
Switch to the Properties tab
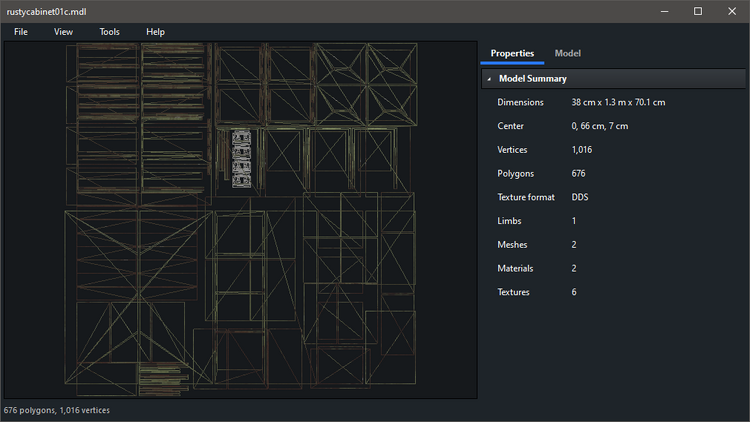click(x=512, y=54)
